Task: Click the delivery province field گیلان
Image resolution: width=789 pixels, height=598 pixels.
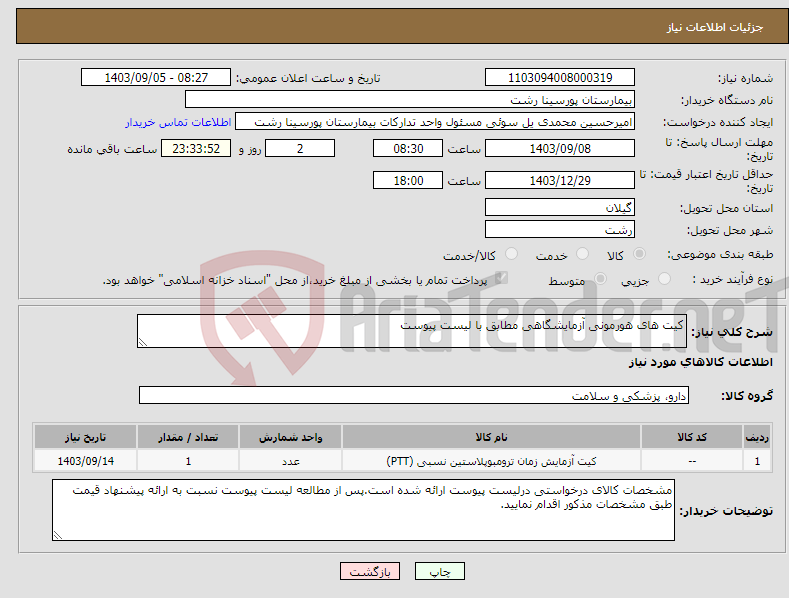Action: 560,207
